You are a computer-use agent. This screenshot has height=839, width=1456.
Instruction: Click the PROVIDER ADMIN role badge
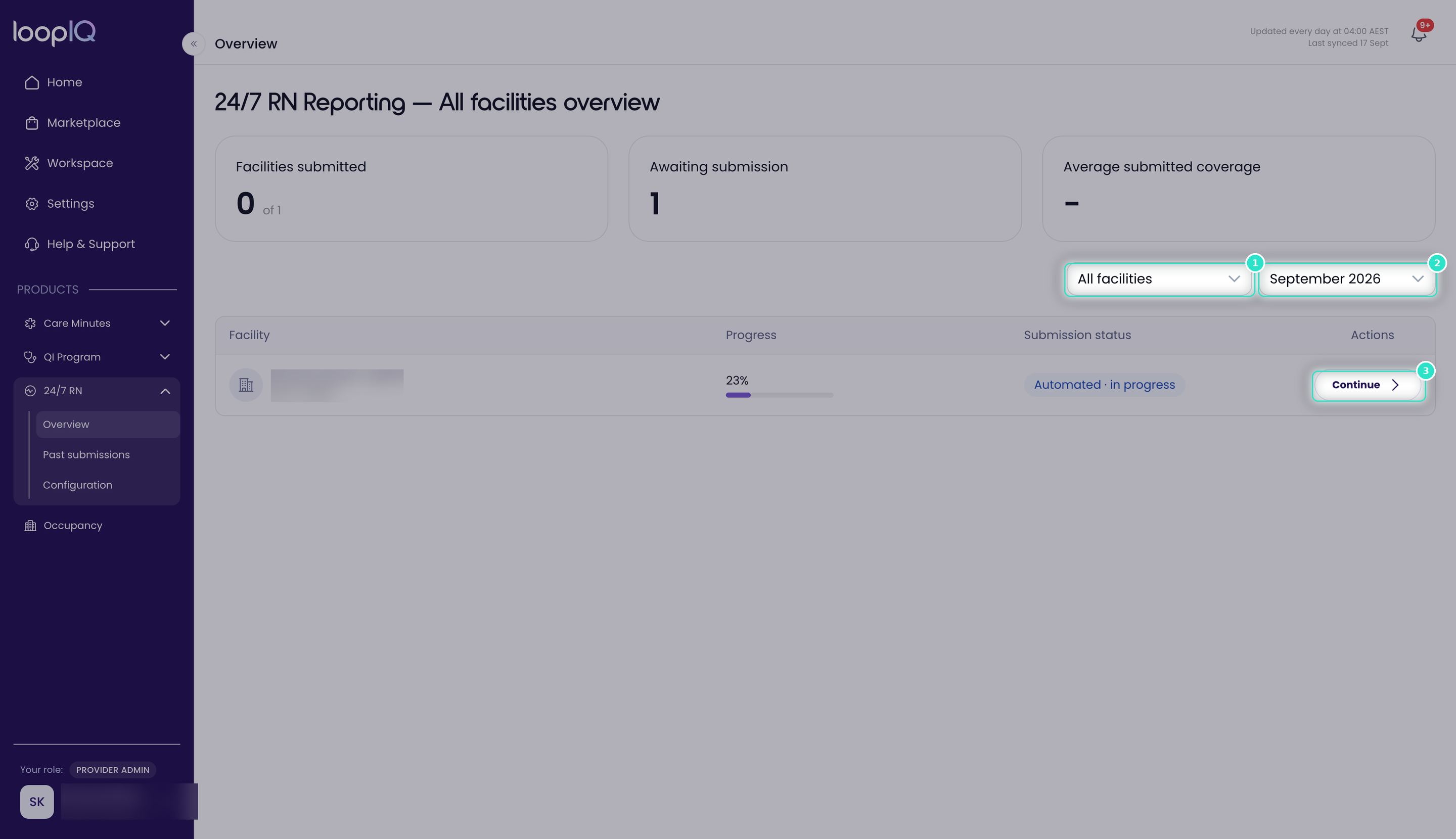click(x=112, y=770)
